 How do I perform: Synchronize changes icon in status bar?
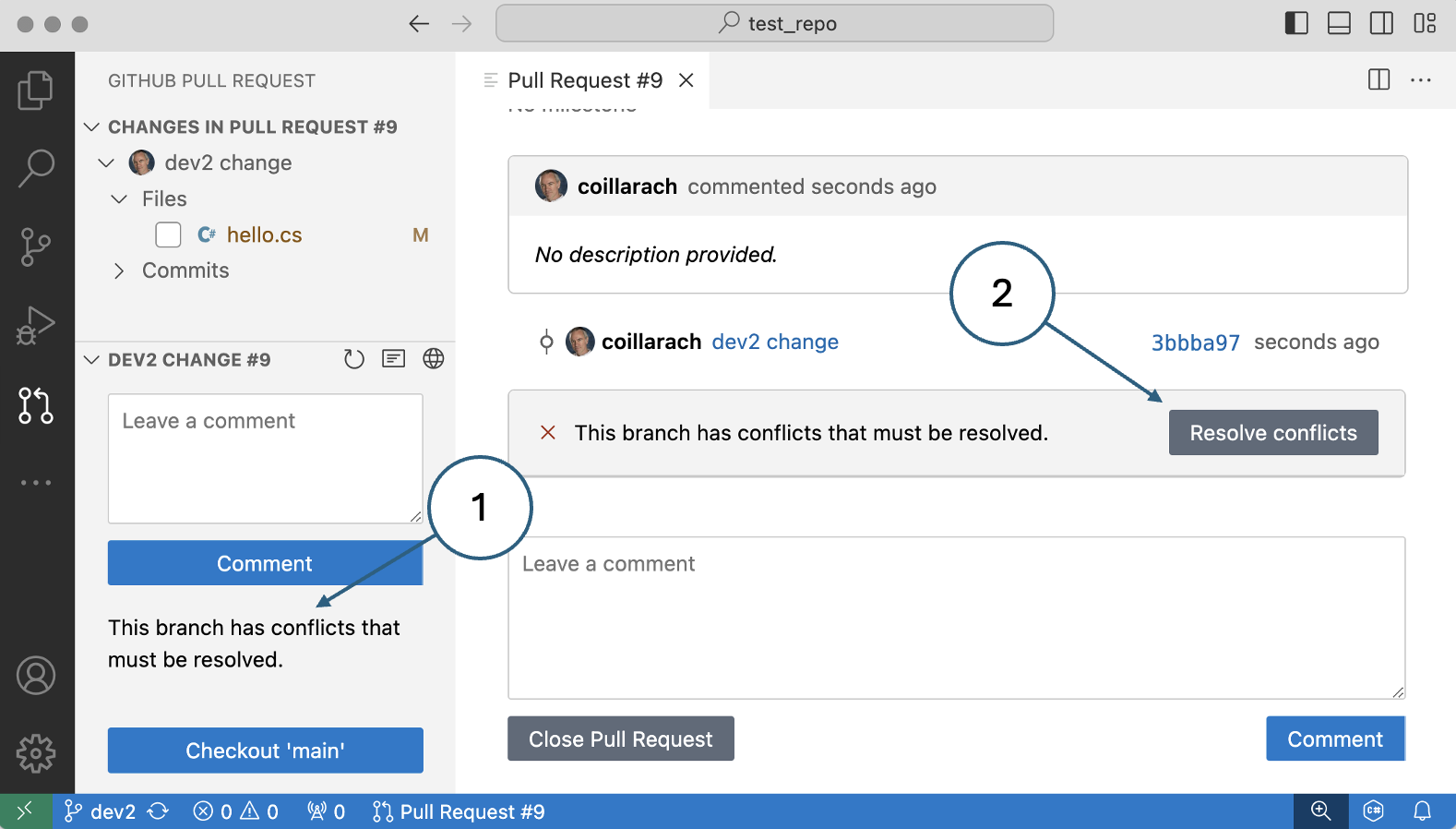159,811
